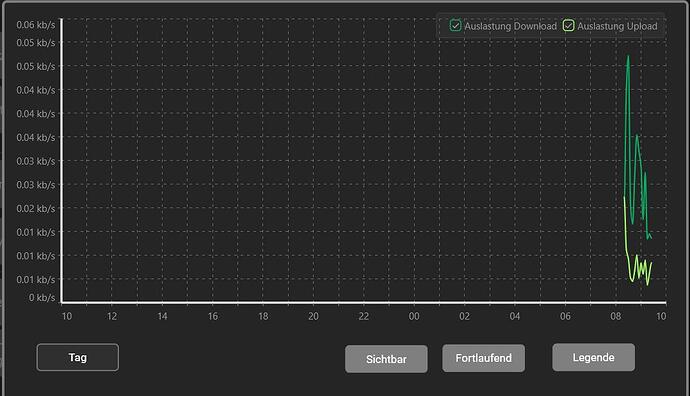Uncheck the Auslastung Upload checkbox

click(x=569, y=26)
